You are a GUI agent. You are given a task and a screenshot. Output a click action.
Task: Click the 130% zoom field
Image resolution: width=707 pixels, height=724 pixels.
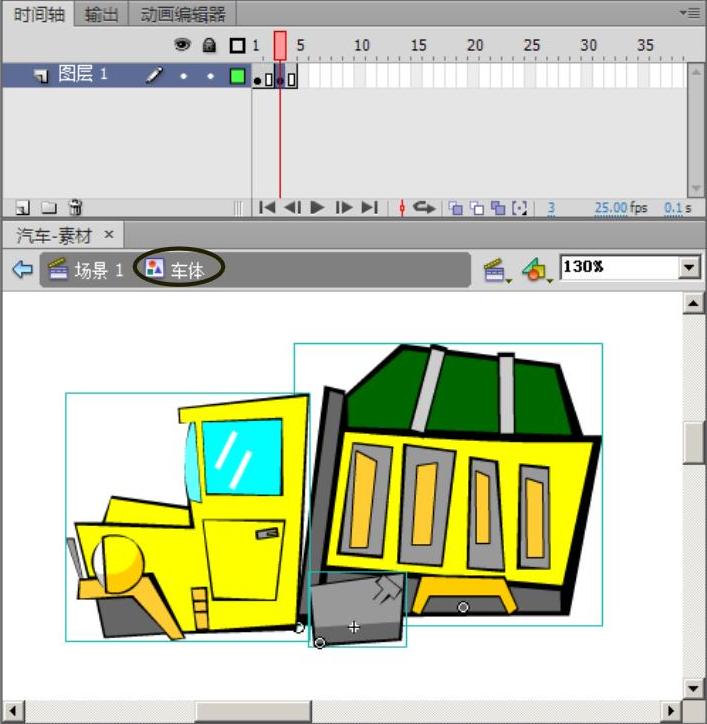(619, 267)
